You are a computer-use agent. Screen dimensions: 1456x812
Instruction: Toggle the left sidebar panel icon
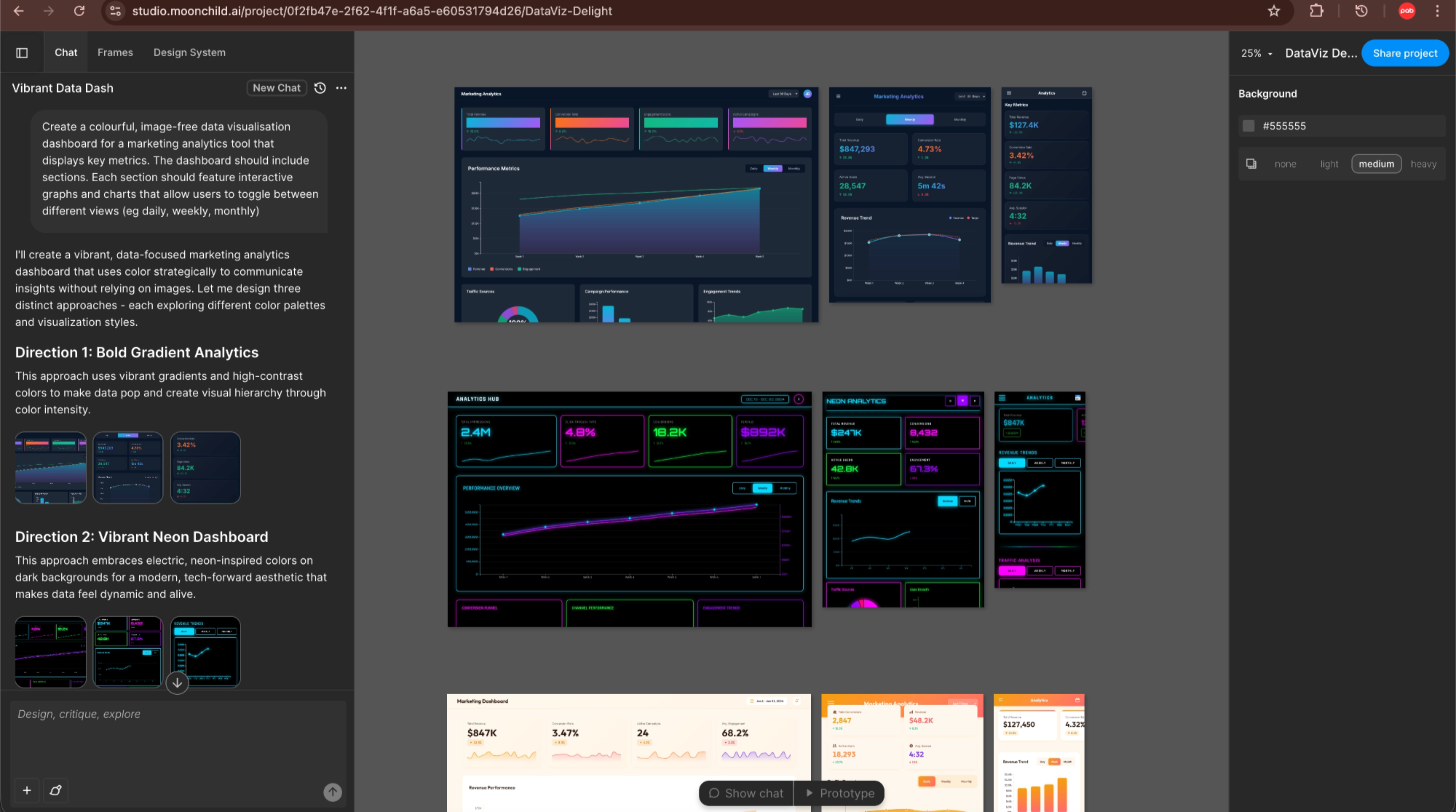coord(22,52)
